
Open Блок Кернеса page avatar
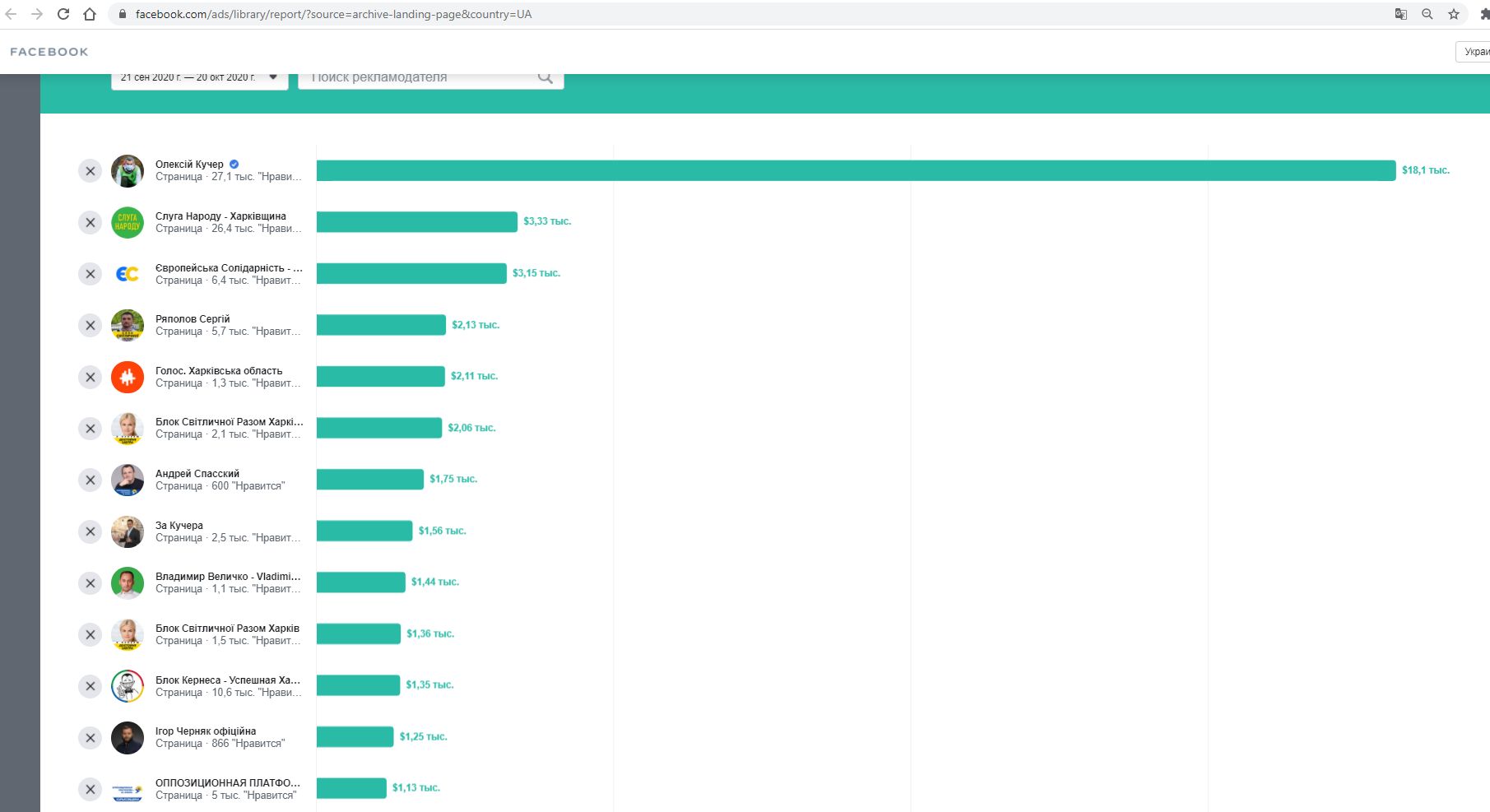128,686
